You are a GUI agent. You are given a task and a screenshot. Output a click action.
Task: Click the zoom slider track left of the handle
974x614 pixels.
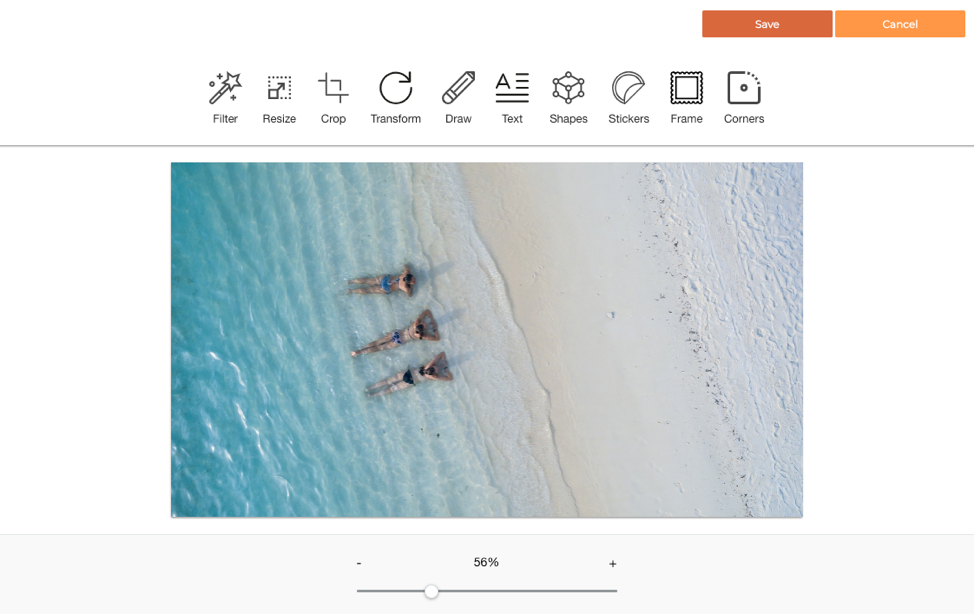coord(390,591)
